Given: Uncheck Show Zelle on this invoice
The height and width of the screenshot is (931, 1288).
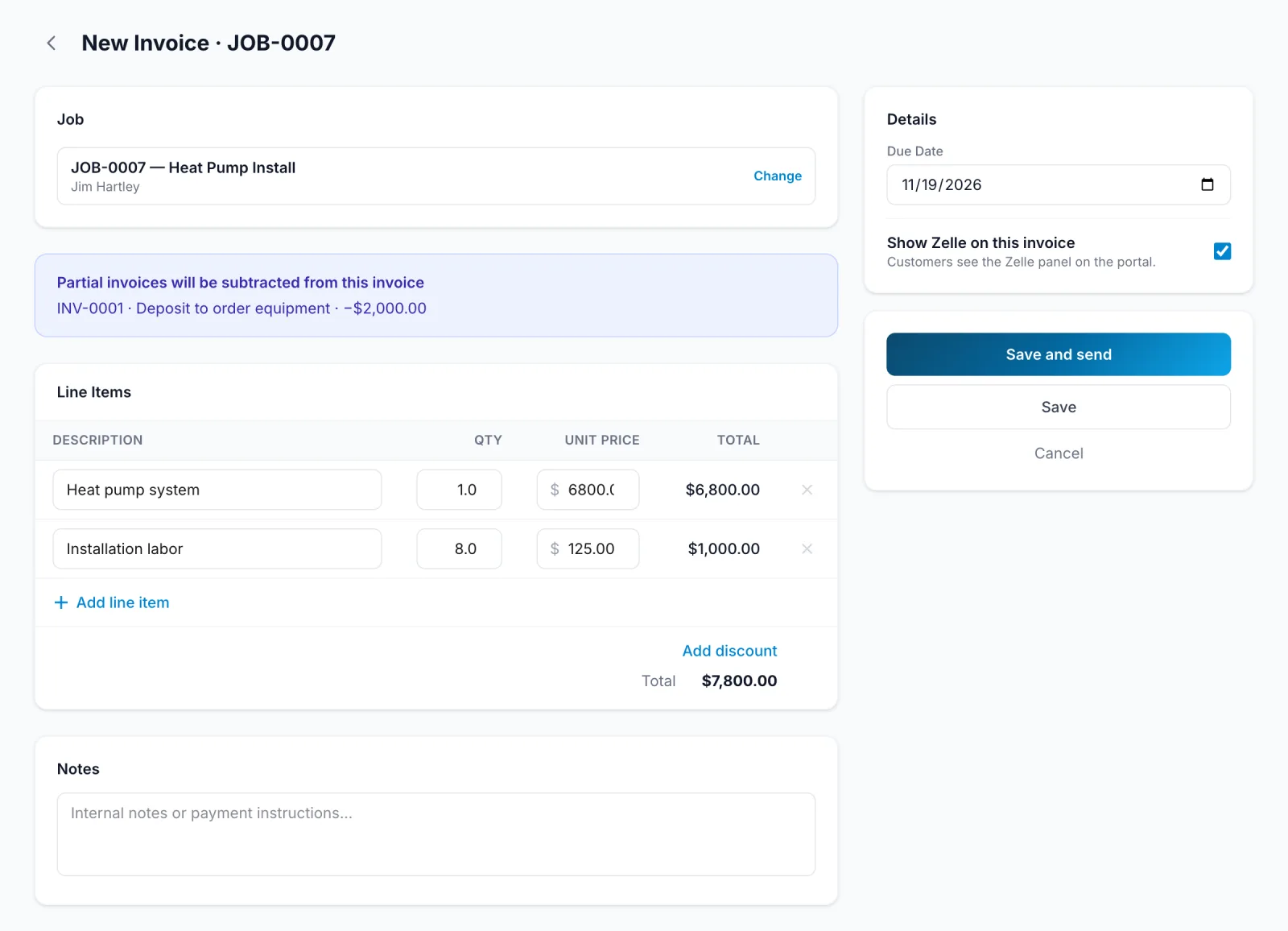Looking at the screenshot, I should [x=1222, y=251].
